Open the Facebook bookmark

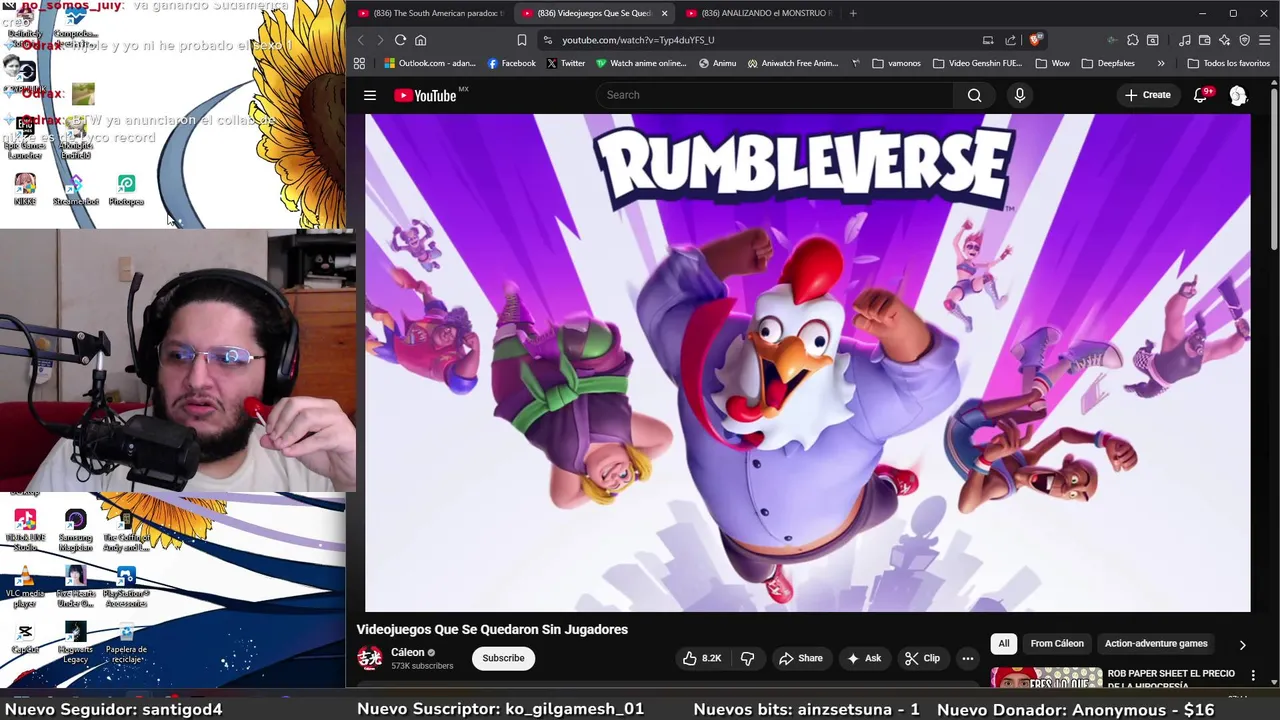click(511, 63)
